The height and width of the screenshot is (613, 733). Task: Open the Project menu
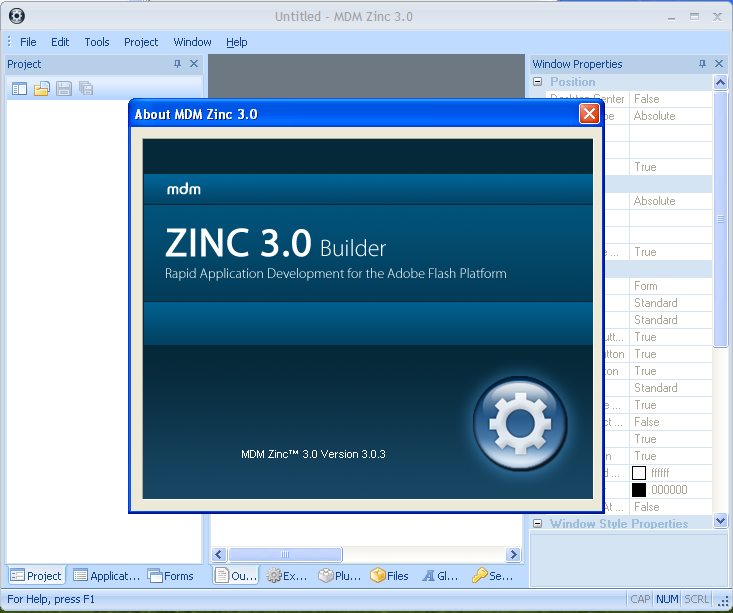click(x=141, y=42)
